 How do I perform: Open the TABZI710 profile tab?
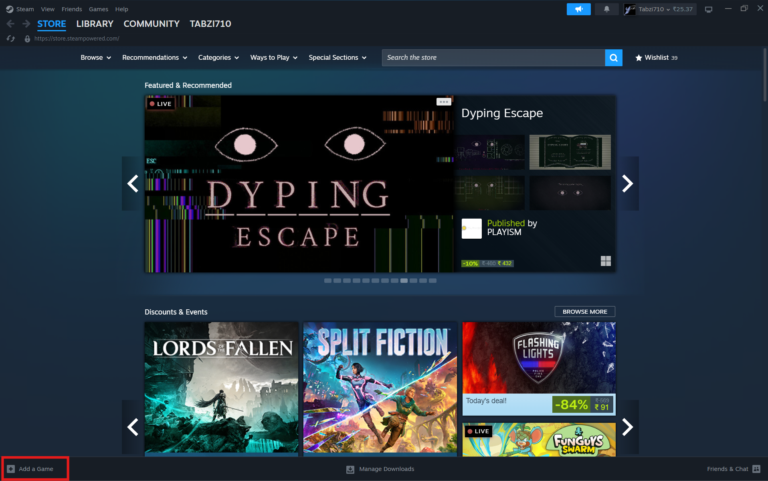(210, 24)
